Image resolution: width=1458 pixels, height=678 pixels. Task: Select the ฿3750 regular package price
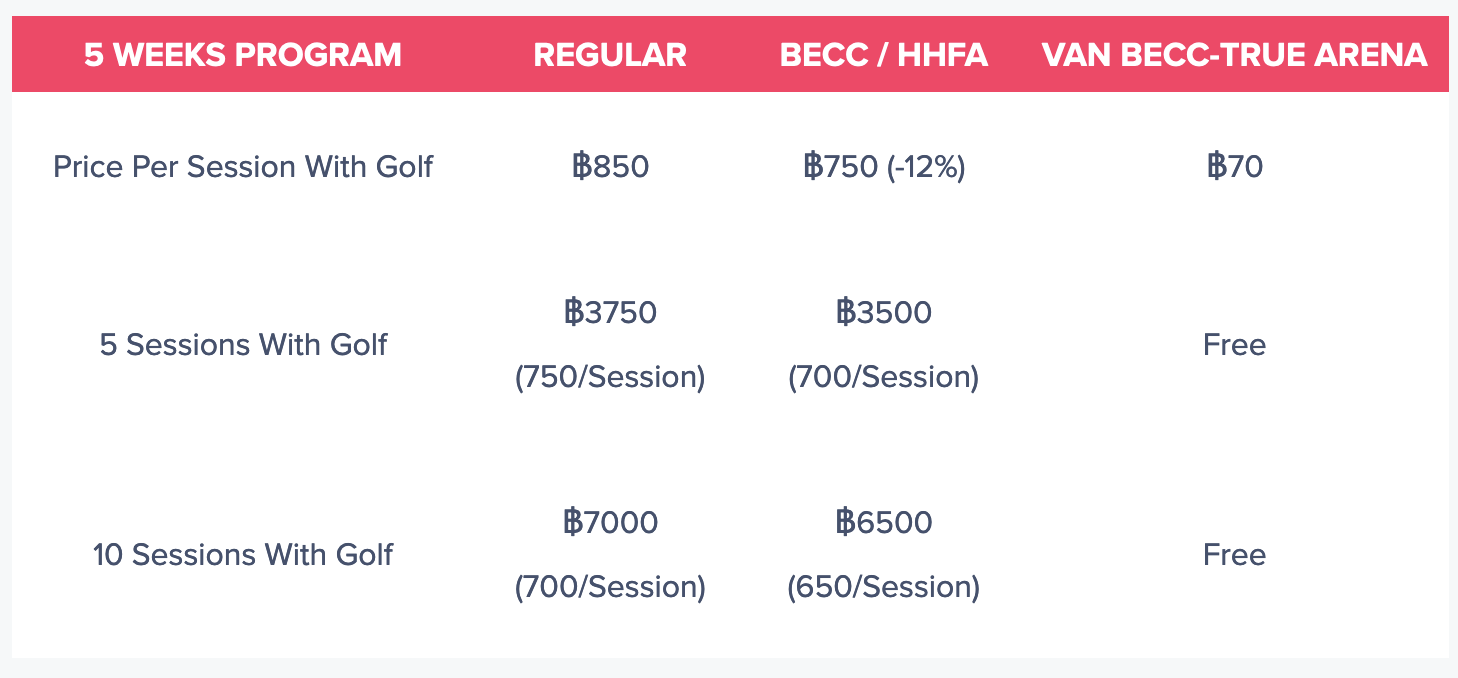pyautogui.click(x=610, y=313)
